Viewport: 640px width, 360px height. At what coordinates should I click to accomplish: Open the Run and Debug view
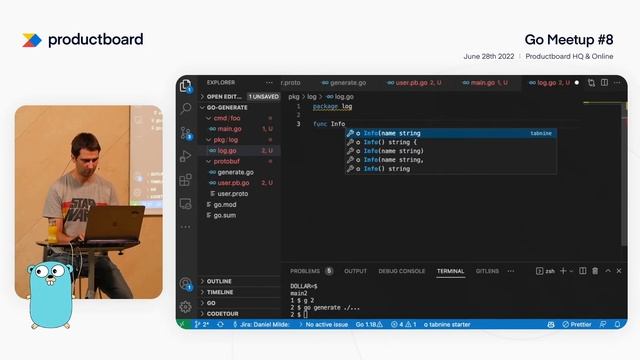pos(186,156)
